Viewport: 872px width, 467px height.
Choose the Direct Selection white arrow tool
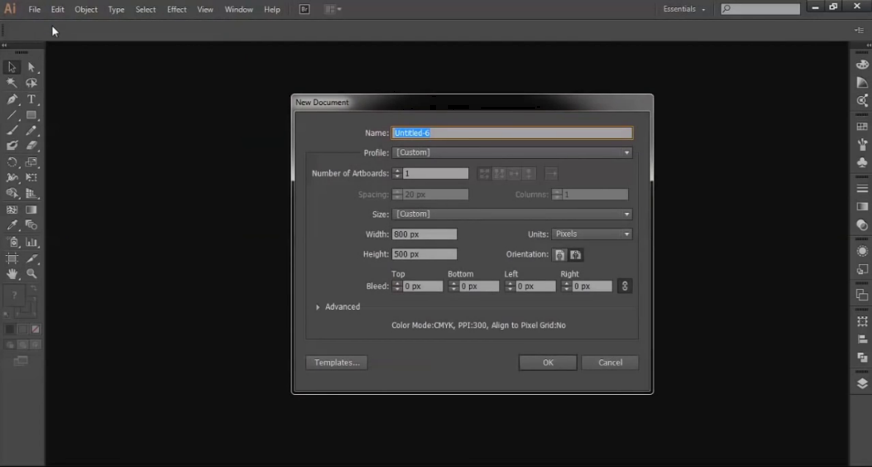click(32, 67)
